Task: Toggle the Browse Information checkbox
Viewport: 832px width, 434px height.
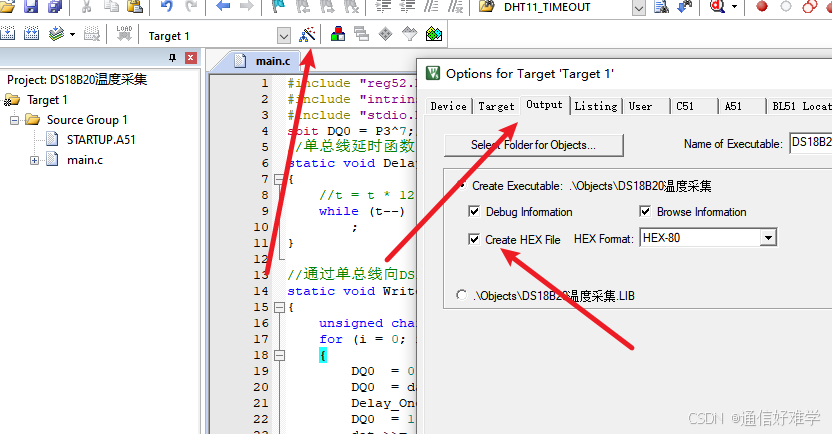Action: point(645,212)
